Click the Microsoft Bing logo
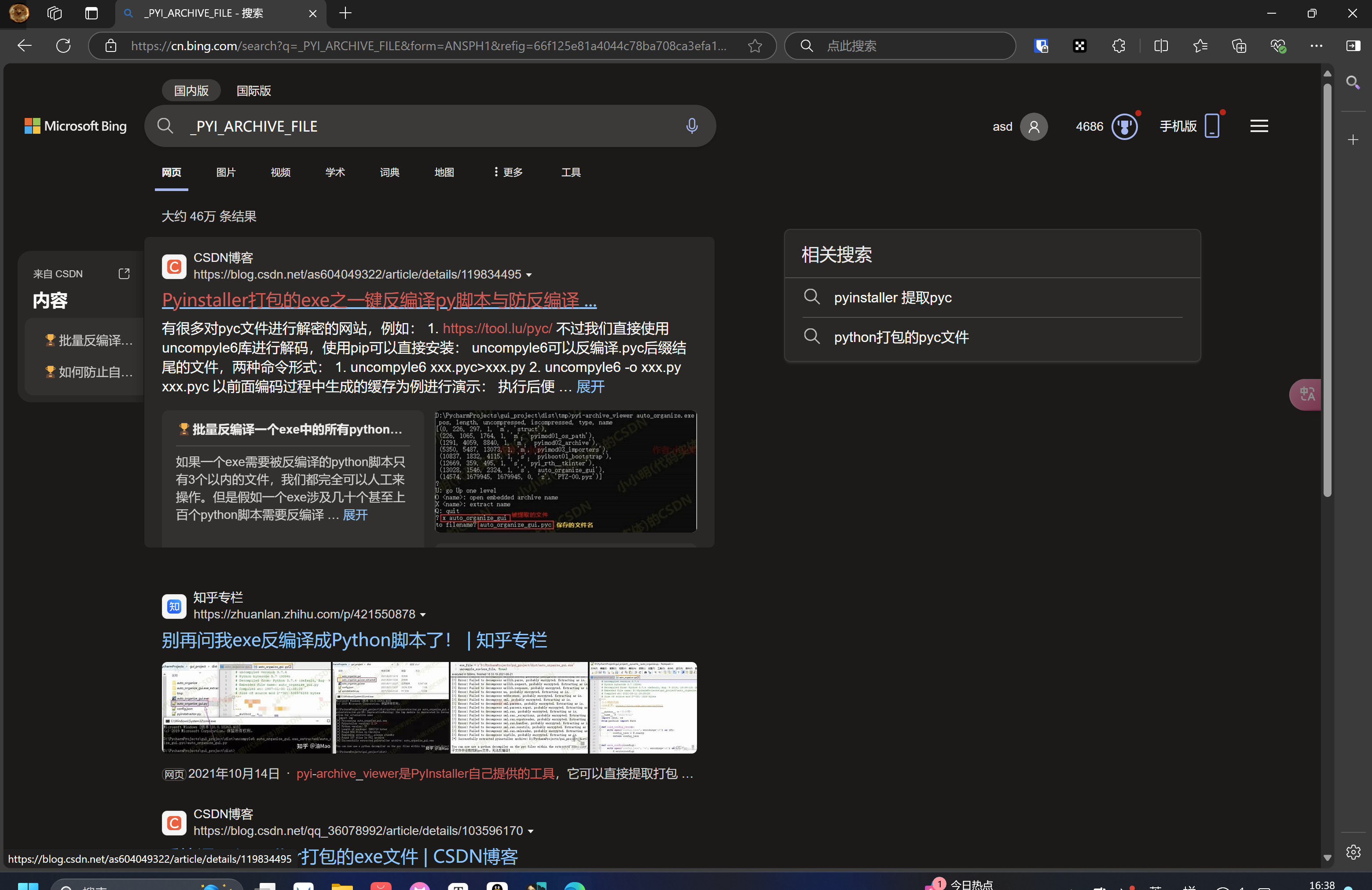1372x890 pixels. [76, 126]
